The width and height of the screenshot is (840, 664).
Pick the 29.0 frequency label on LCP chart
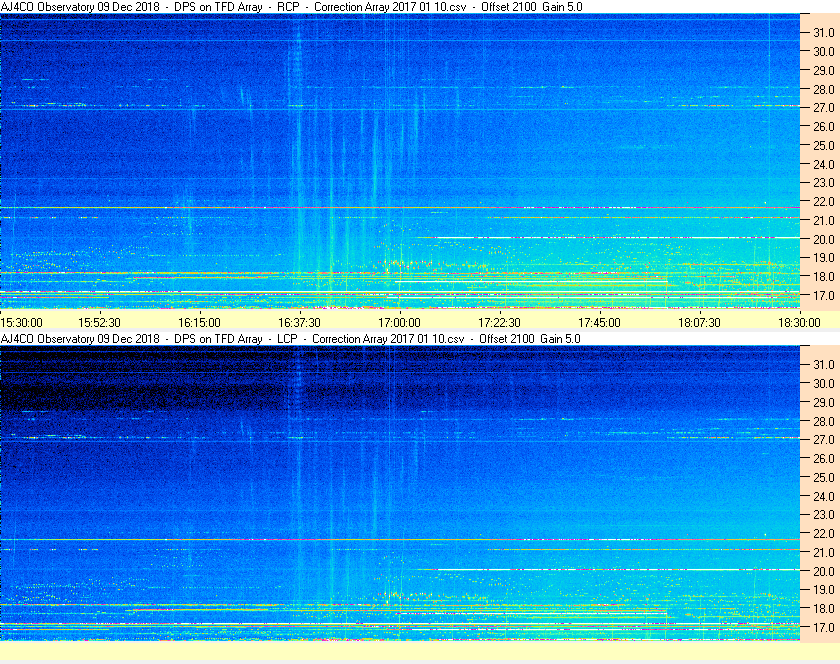[x=824, y=402]
